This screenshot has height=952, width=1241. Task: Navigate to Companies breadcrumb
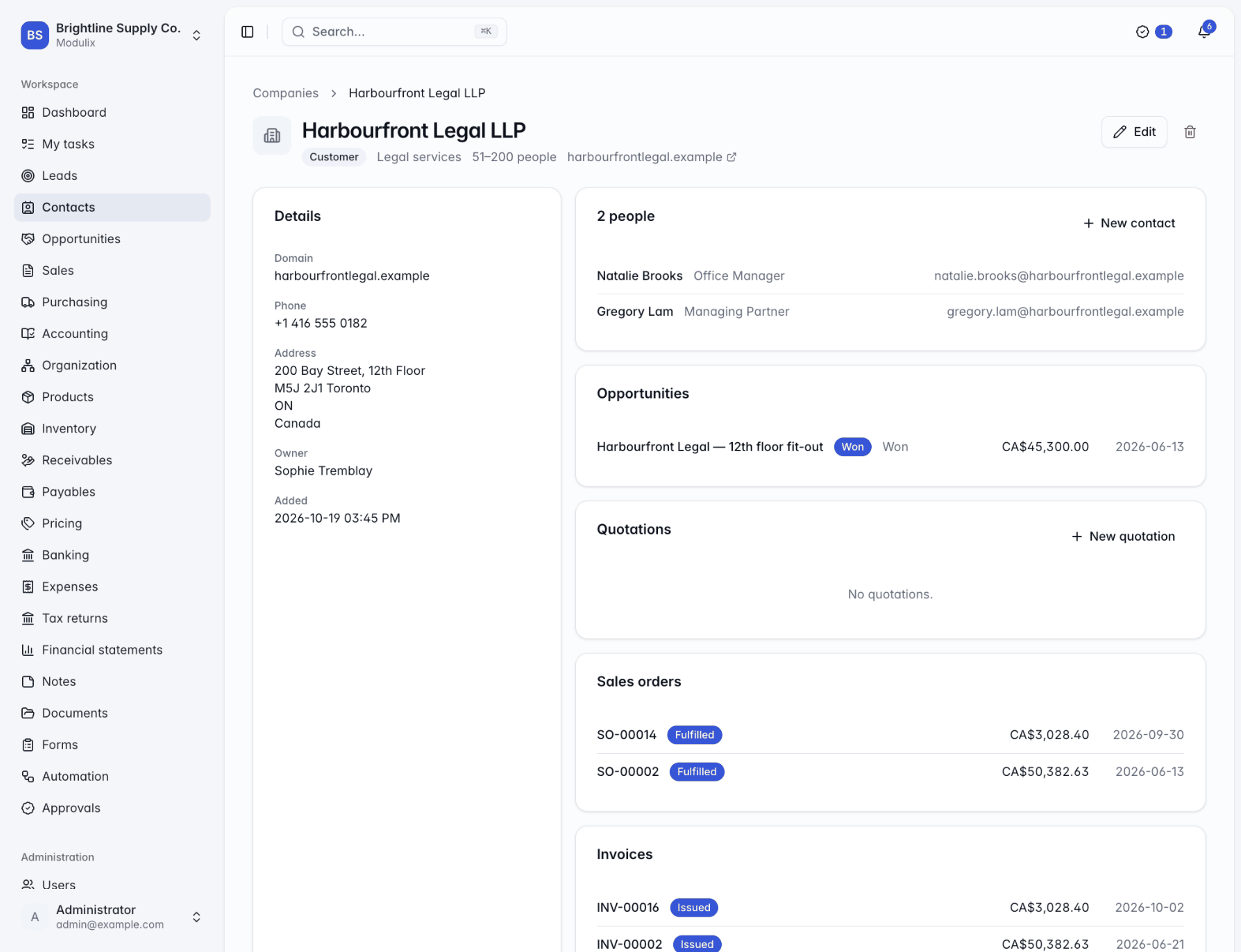point(285,93)
